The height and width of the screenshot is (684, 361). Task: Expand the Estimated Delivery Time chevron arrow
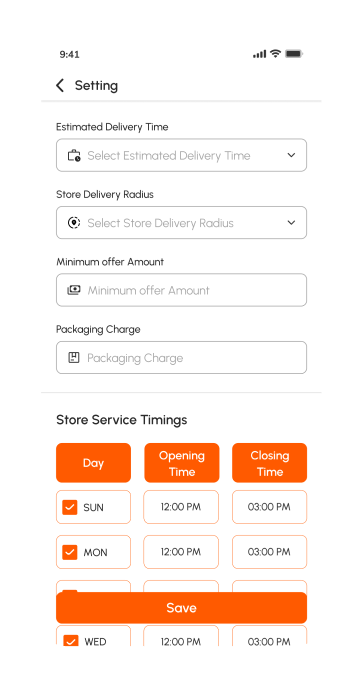tap(291, 155)
